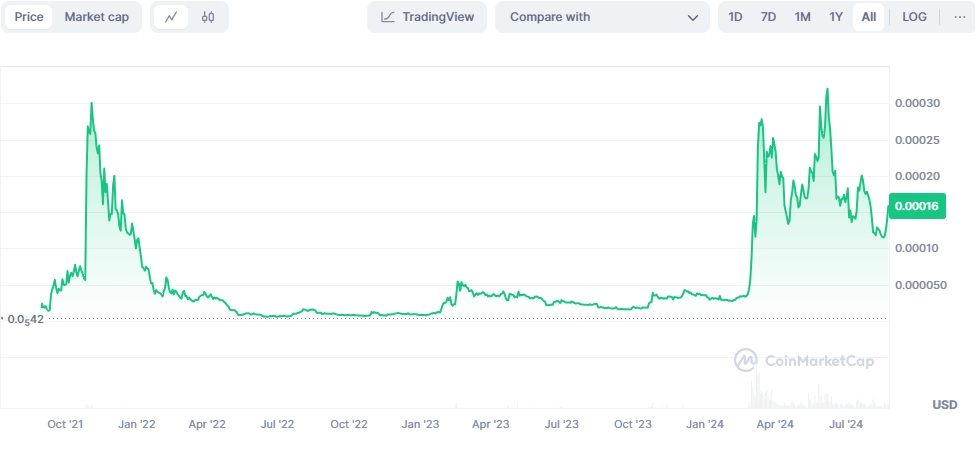Expand the Compare with dropdown
This screenshot has height=449, width=977.
tap(602, 17)
